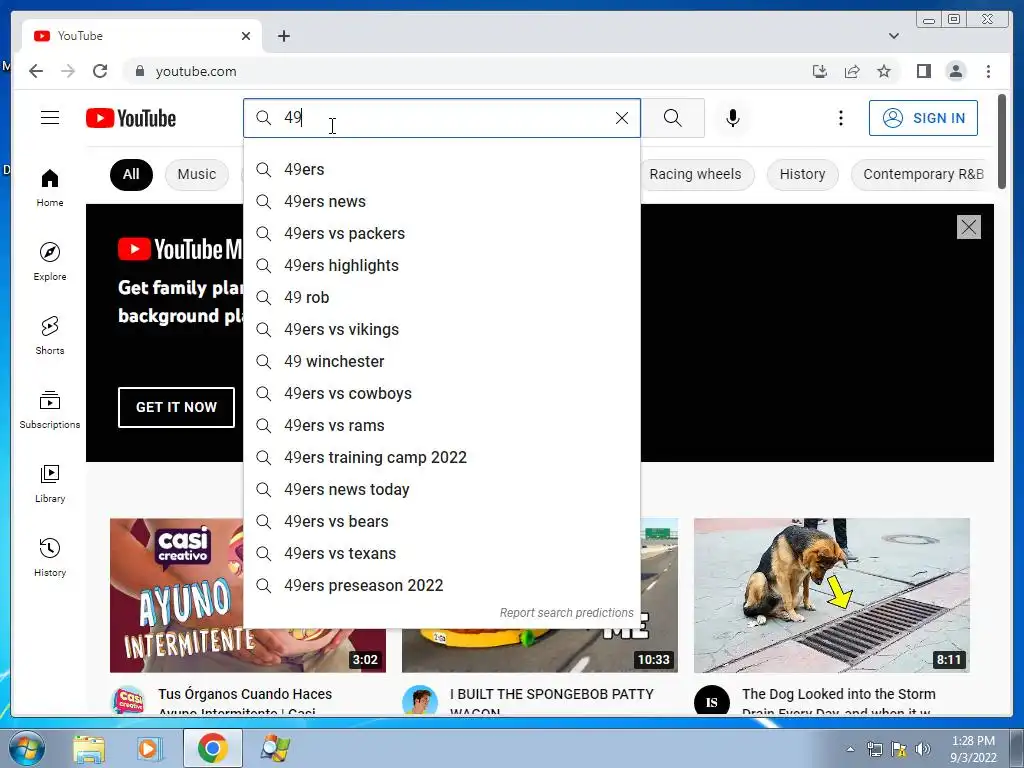This screenshot has height=768, width=1024.
Task: Click the YouTube logo
Action: [131, 118]
